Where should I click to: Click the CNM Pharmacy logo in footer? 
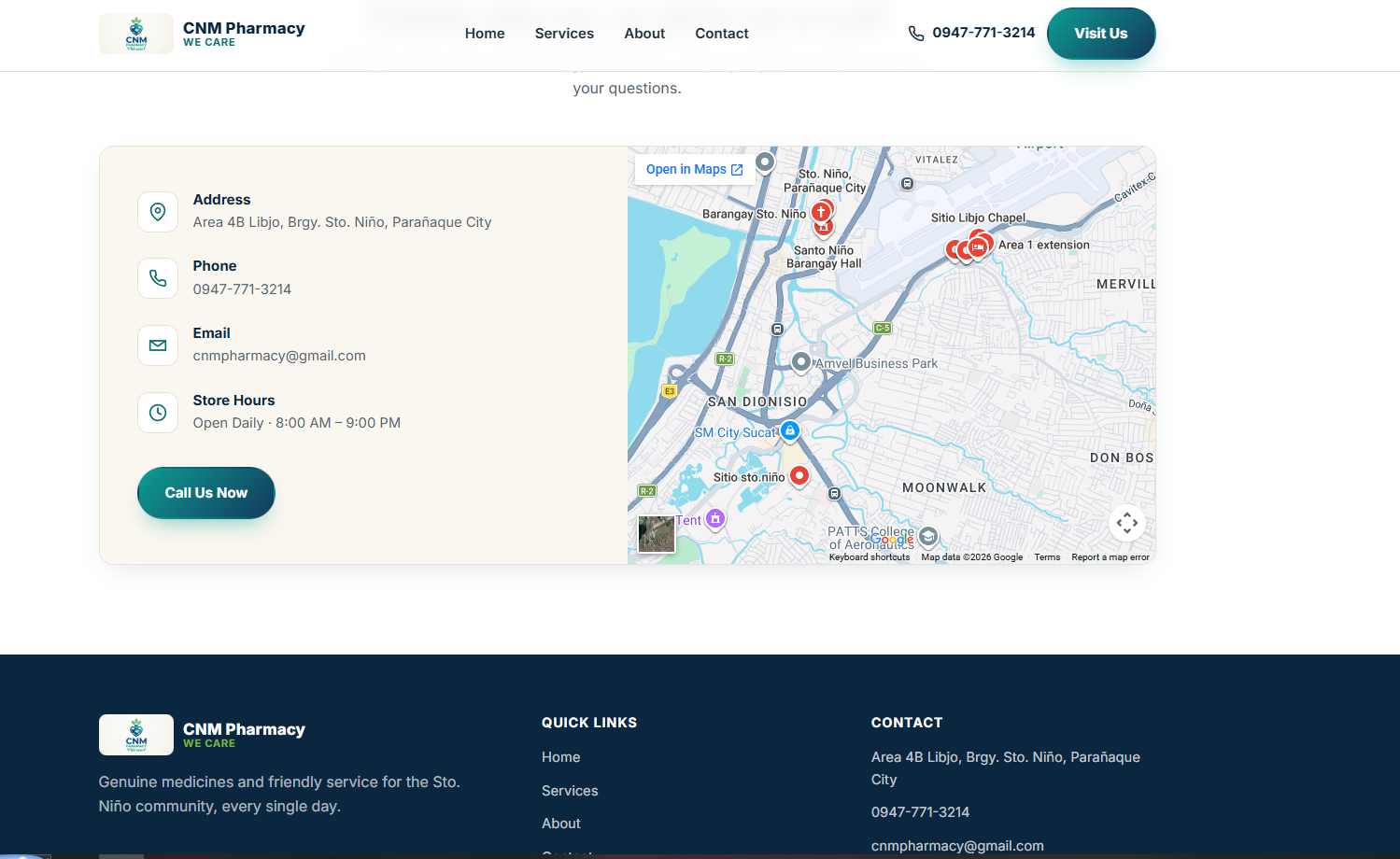136,735
